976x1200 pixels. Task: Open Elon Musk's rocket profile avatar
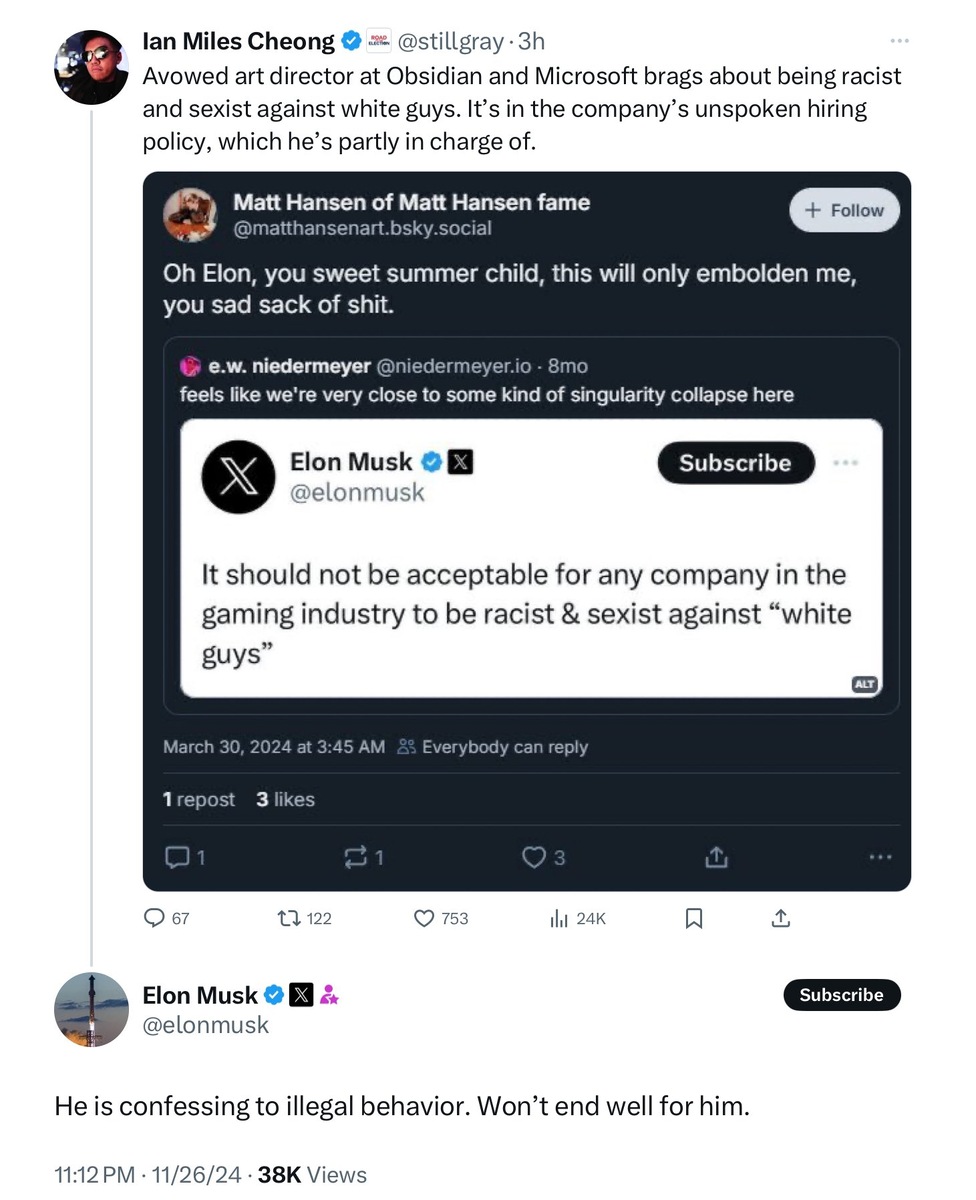coord(91,1010)
